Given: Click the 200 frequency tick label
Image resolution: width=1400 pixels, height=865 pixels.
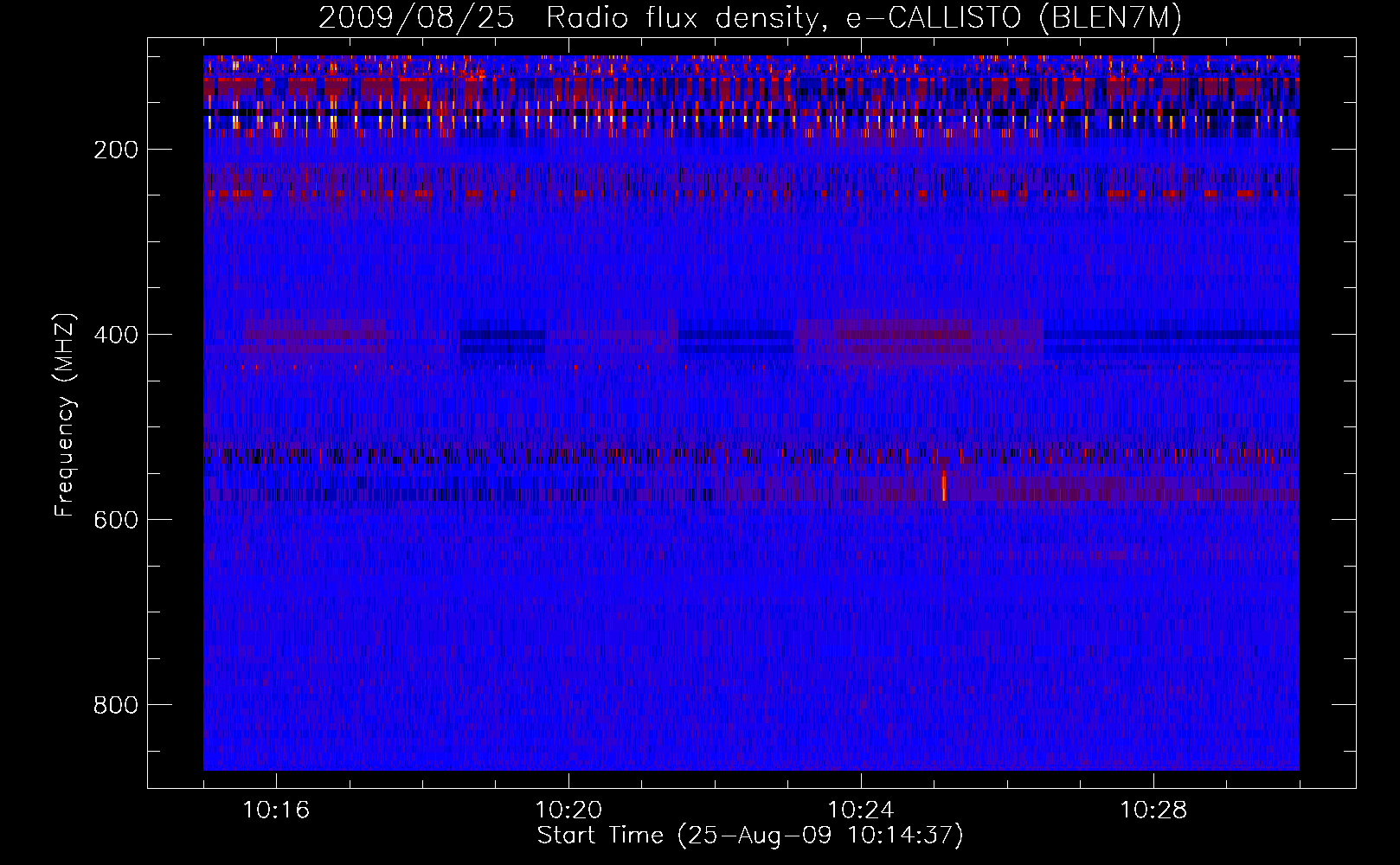Looking at the screenshot, I should pyautogui.click(x=116, y=150).
